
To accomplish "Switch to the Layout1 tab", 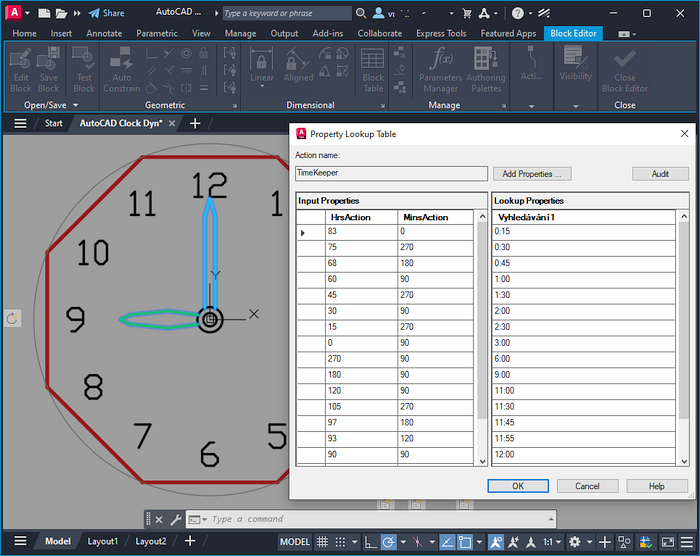I will coord(103,541).
